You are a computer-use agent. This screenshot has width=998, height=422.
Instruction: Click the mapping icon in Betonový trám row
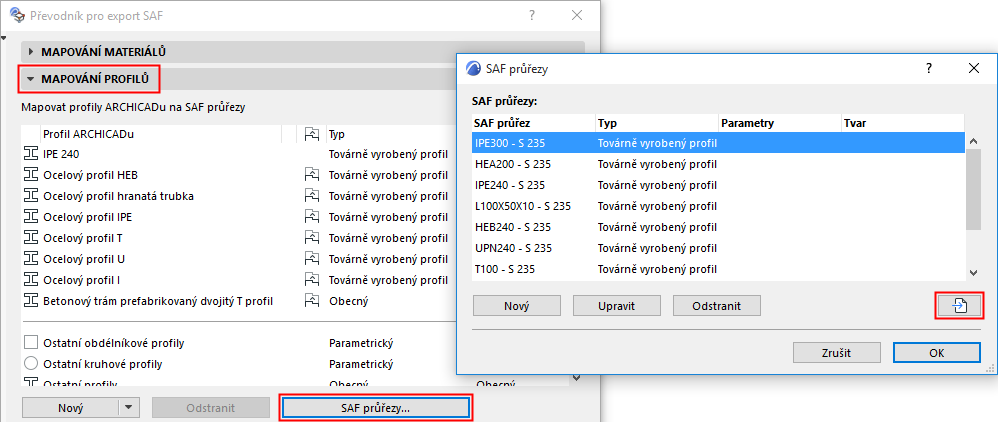tap(311, 300)
